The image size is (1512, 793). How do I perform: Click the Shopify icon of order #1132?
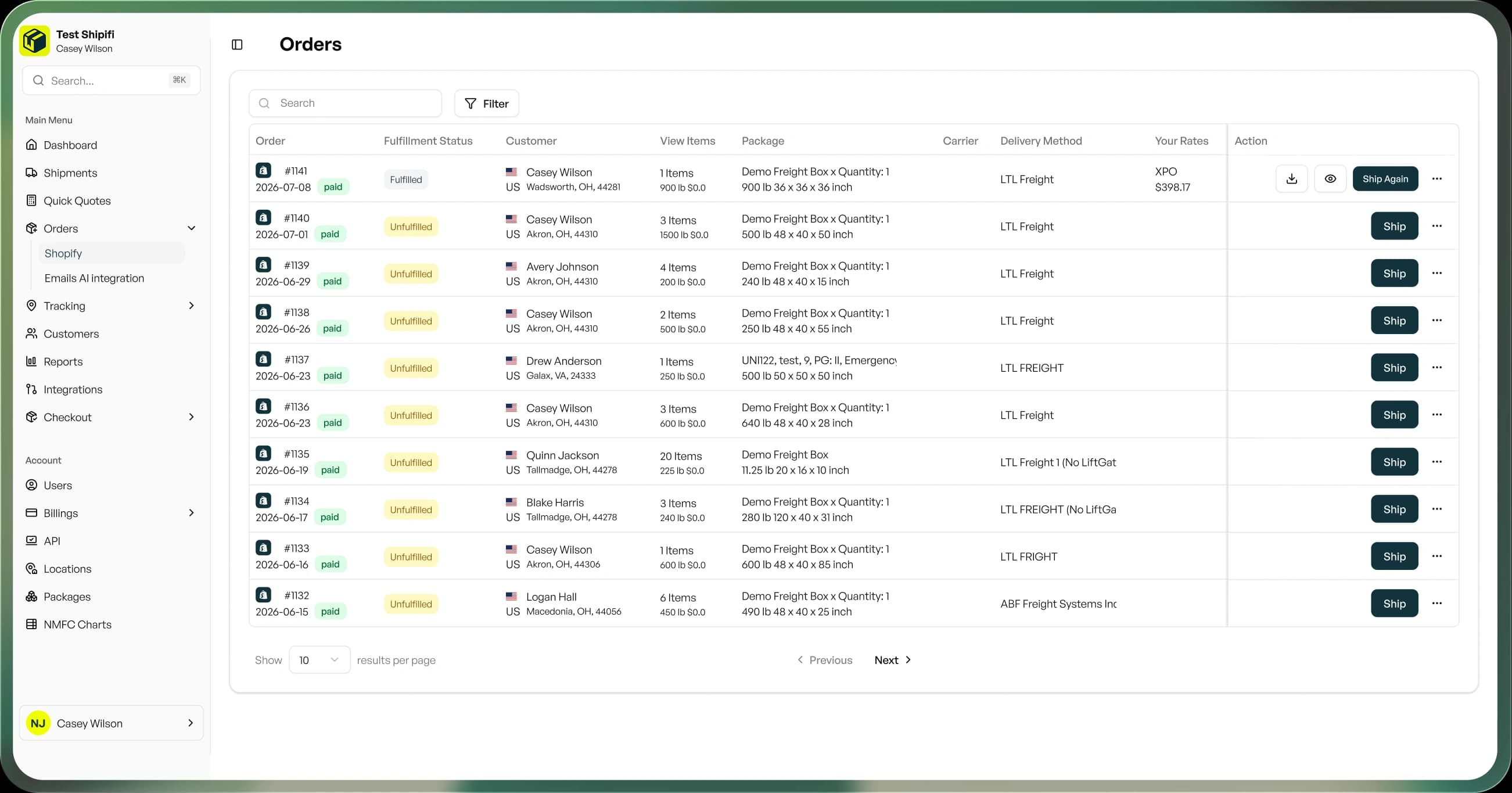pos(264,594)
